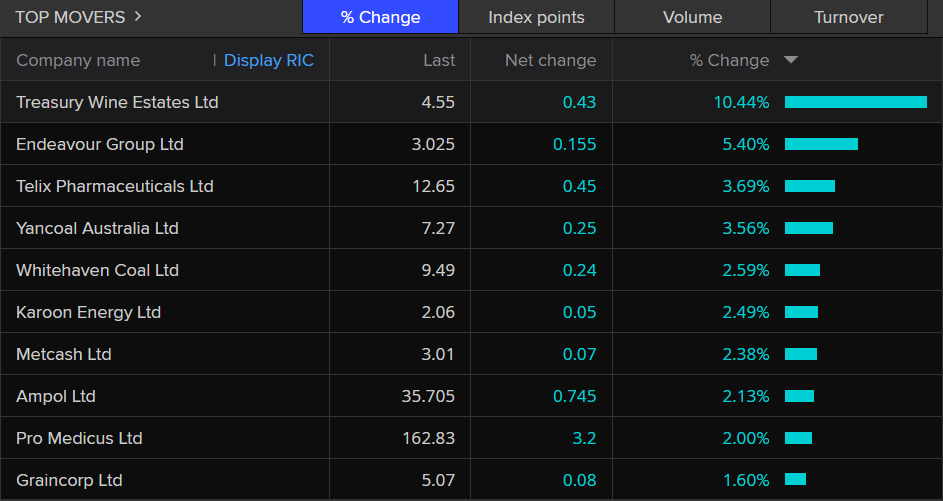Click last price 35.705
Viewport: 943px width, 501px height.
point(428,396)
